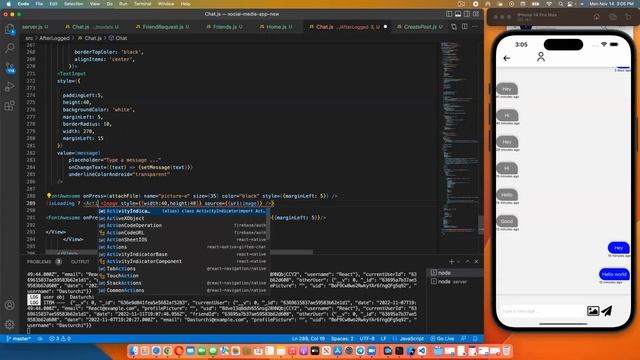This screenshot has width=640, height=360.
Task: Toggle secondary sidebar layout icon
Action: coord(467,14)
